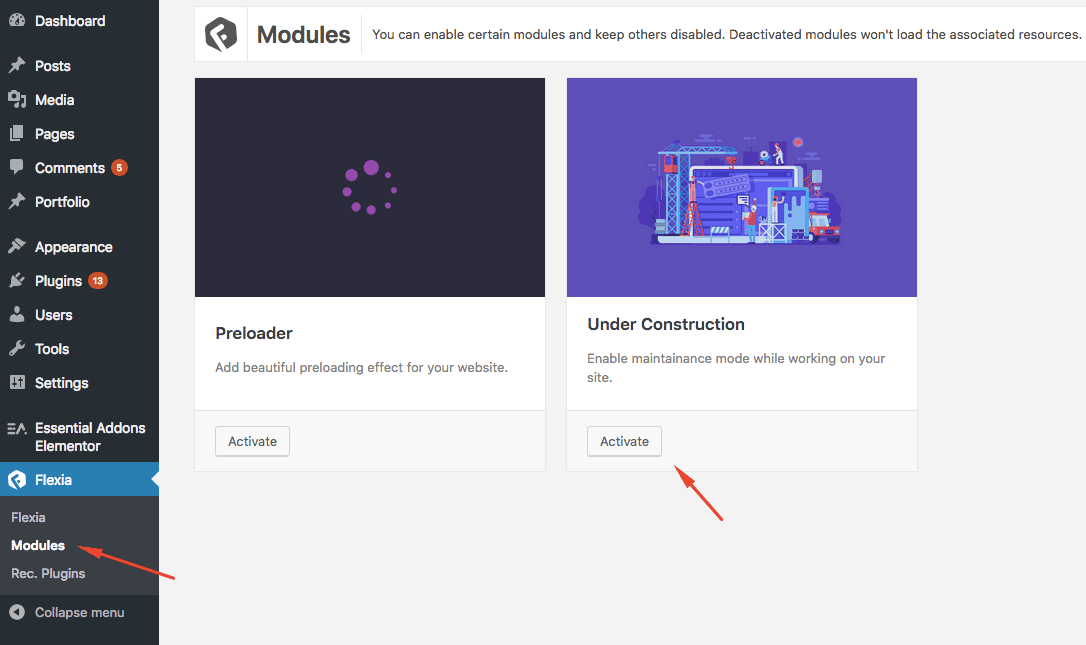Click the Essential Addons EA icon
Screen dimensions: 1086x645
[x=17, y=428]
